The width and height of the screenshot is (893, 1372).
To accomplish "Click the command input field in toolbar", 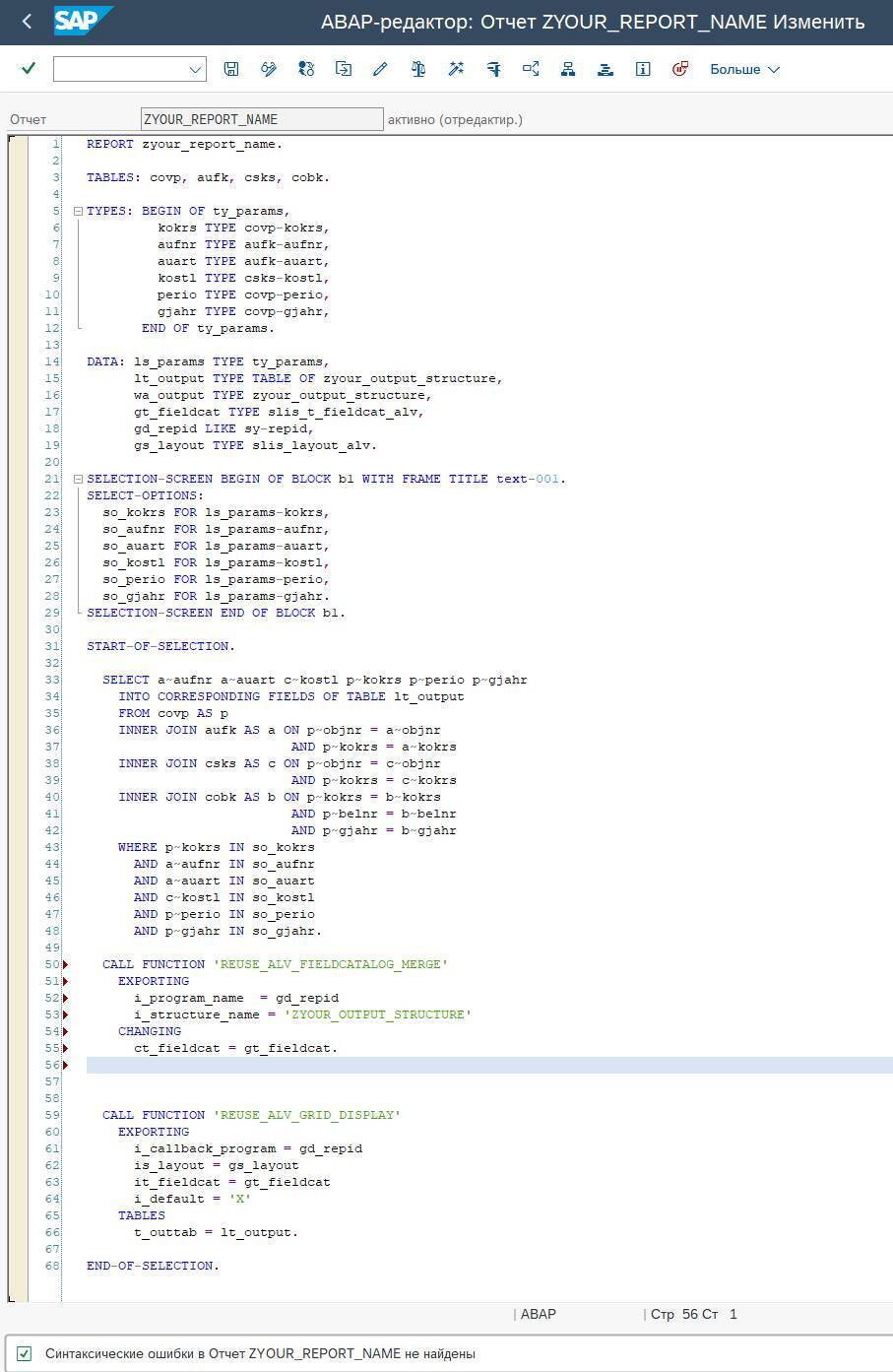I will tap(118, 69).
